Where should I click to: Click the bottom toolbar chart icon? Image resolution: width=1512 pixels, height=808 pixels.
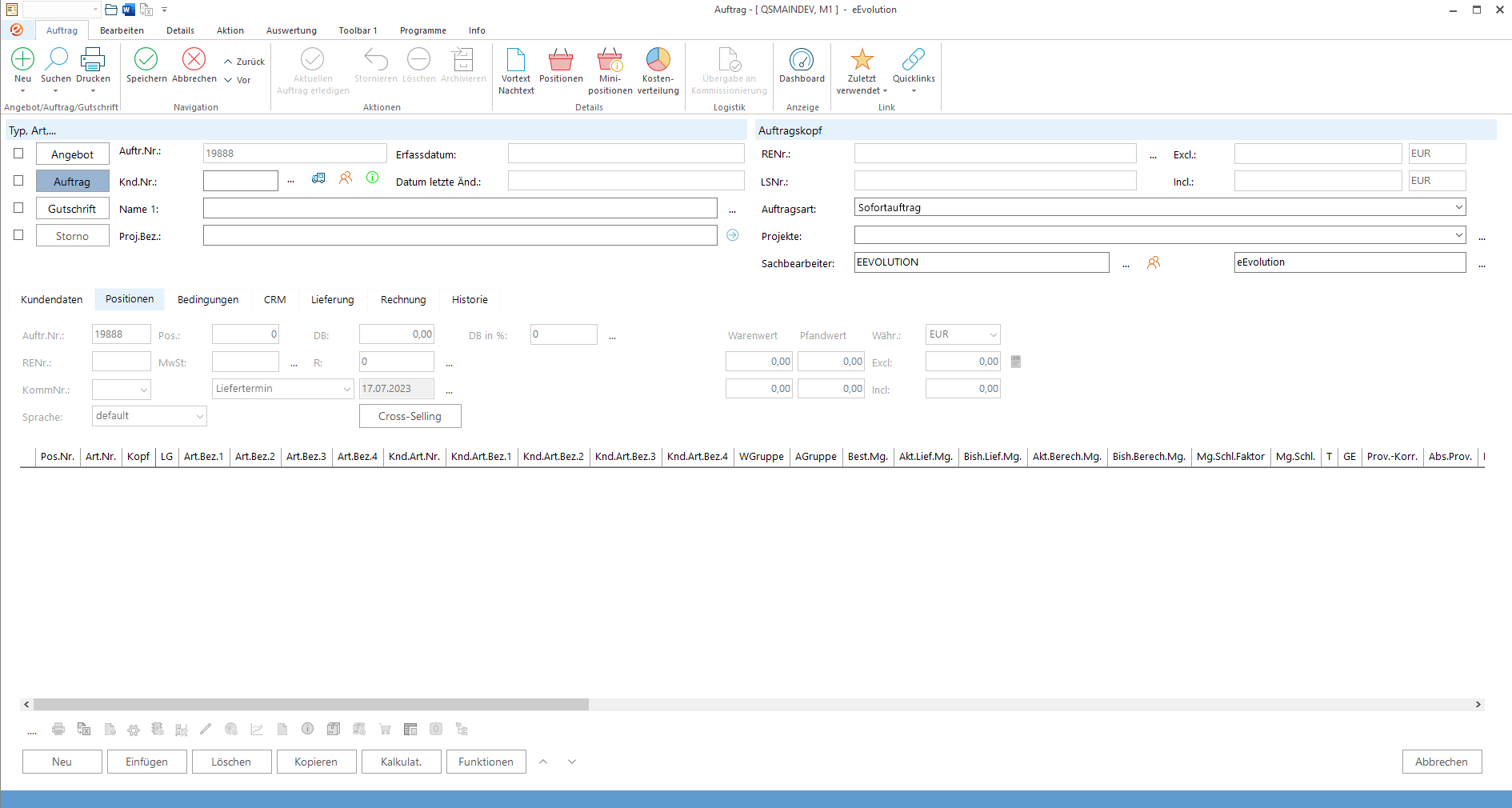click(x=257, y=729)
